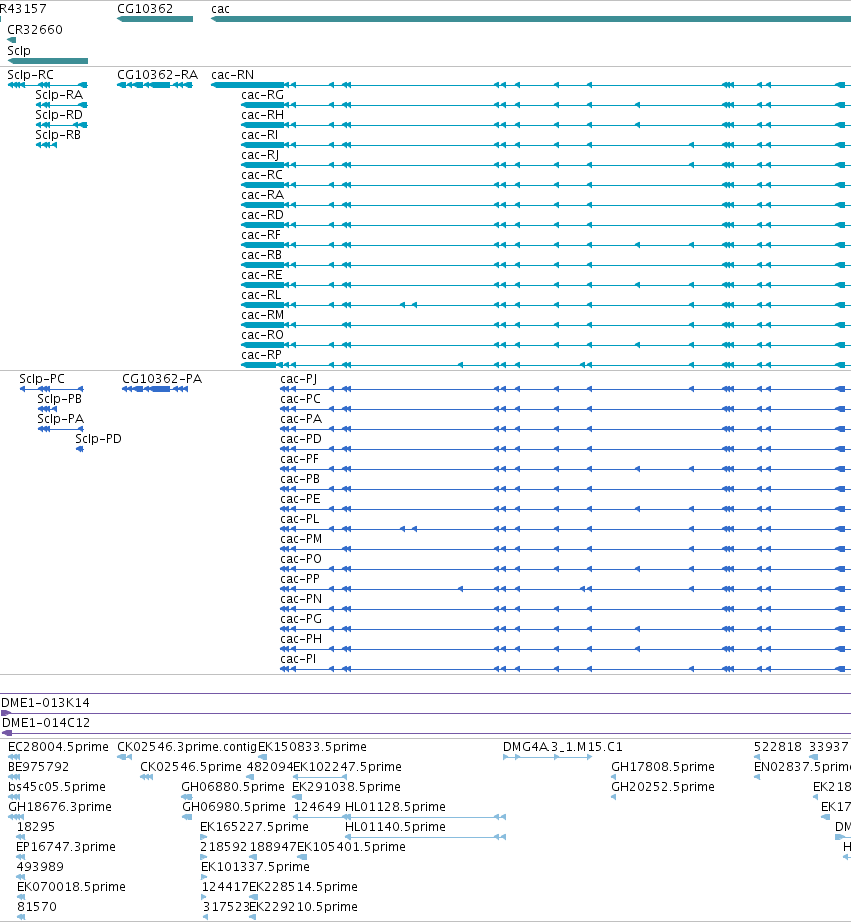Click the cac-PL protein label
The width and height of the screenshot is (851, 922).
click(300, 519)
